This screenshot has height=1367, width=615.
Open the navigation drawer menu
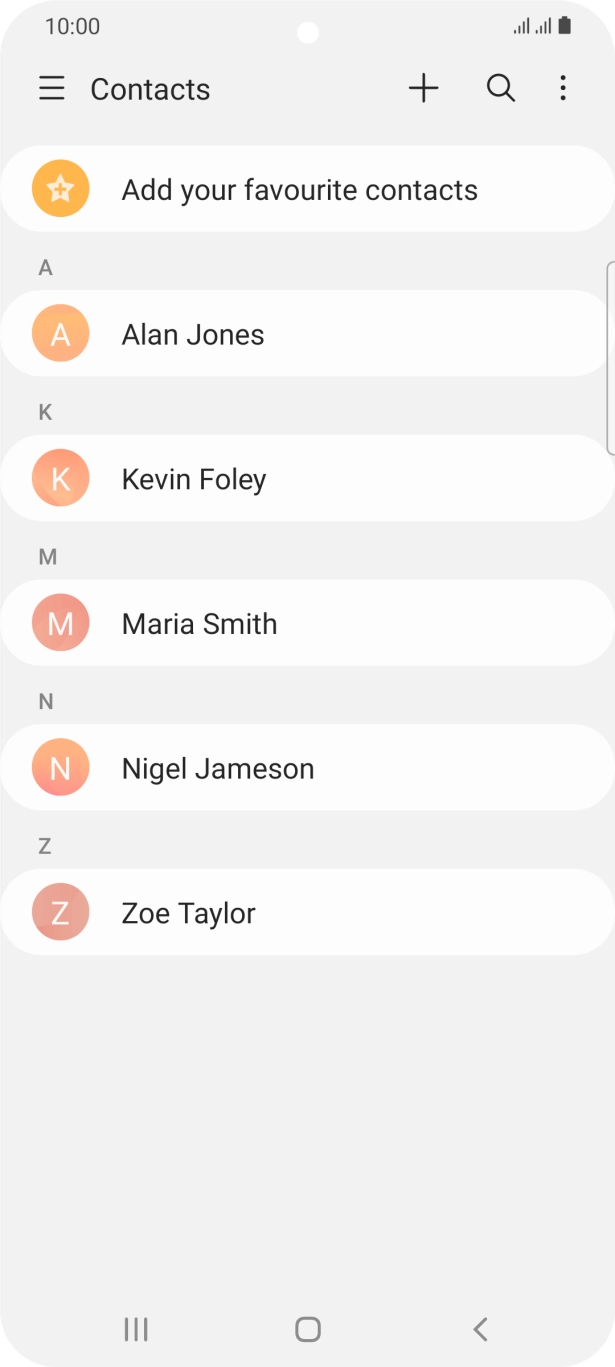pos(51,88)
